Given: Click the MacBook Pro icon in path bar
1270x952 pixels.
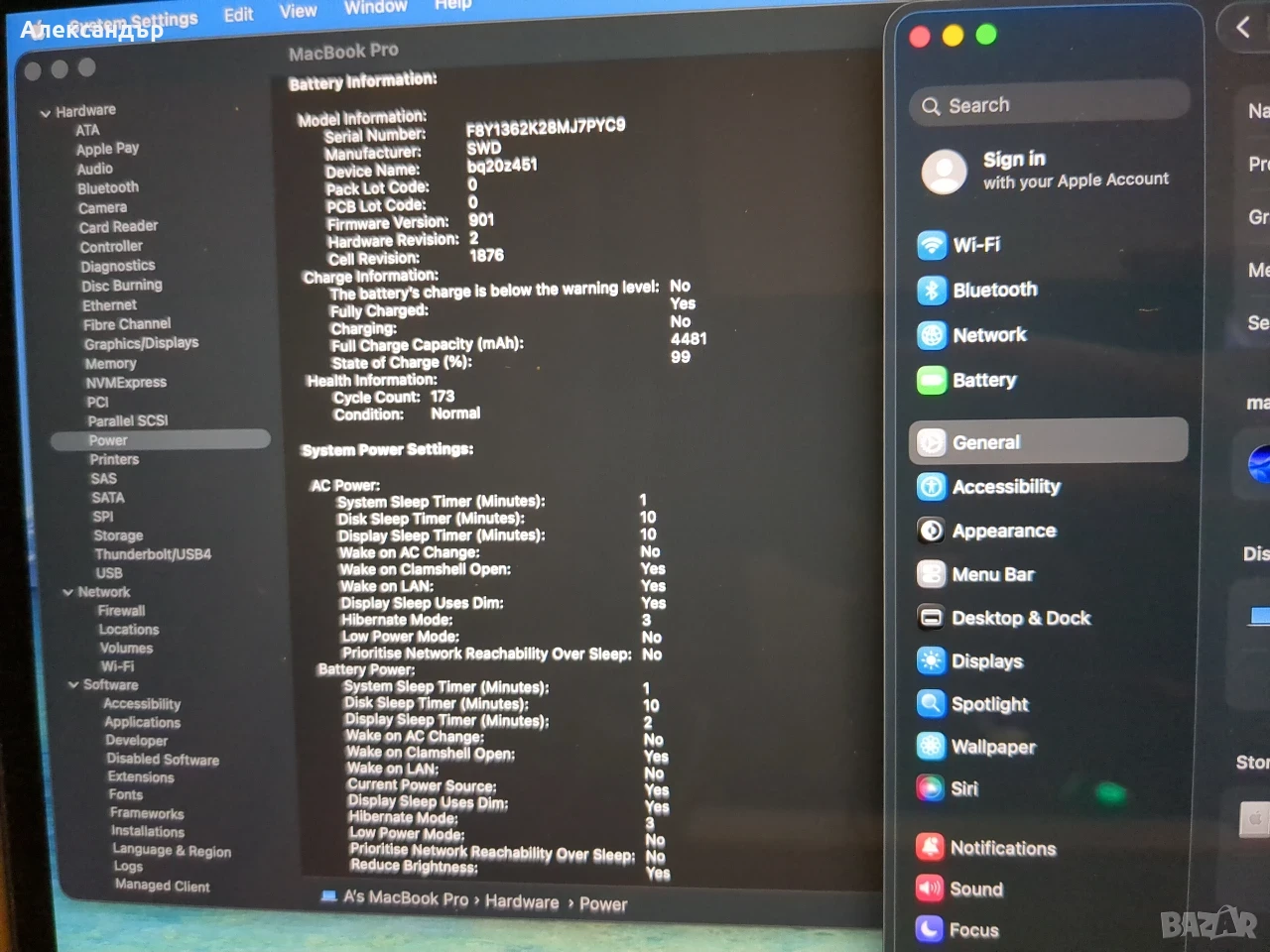Looking at the screenshot, I should (x=328, y=896).
